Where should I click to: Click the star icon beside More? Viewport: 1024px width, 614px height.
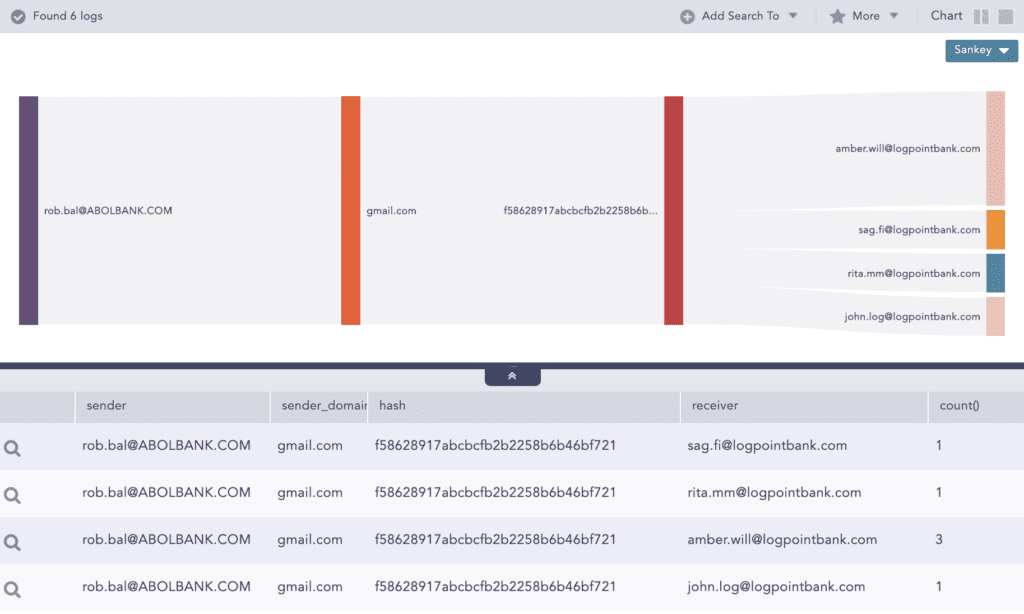click(x=837, y=16)
